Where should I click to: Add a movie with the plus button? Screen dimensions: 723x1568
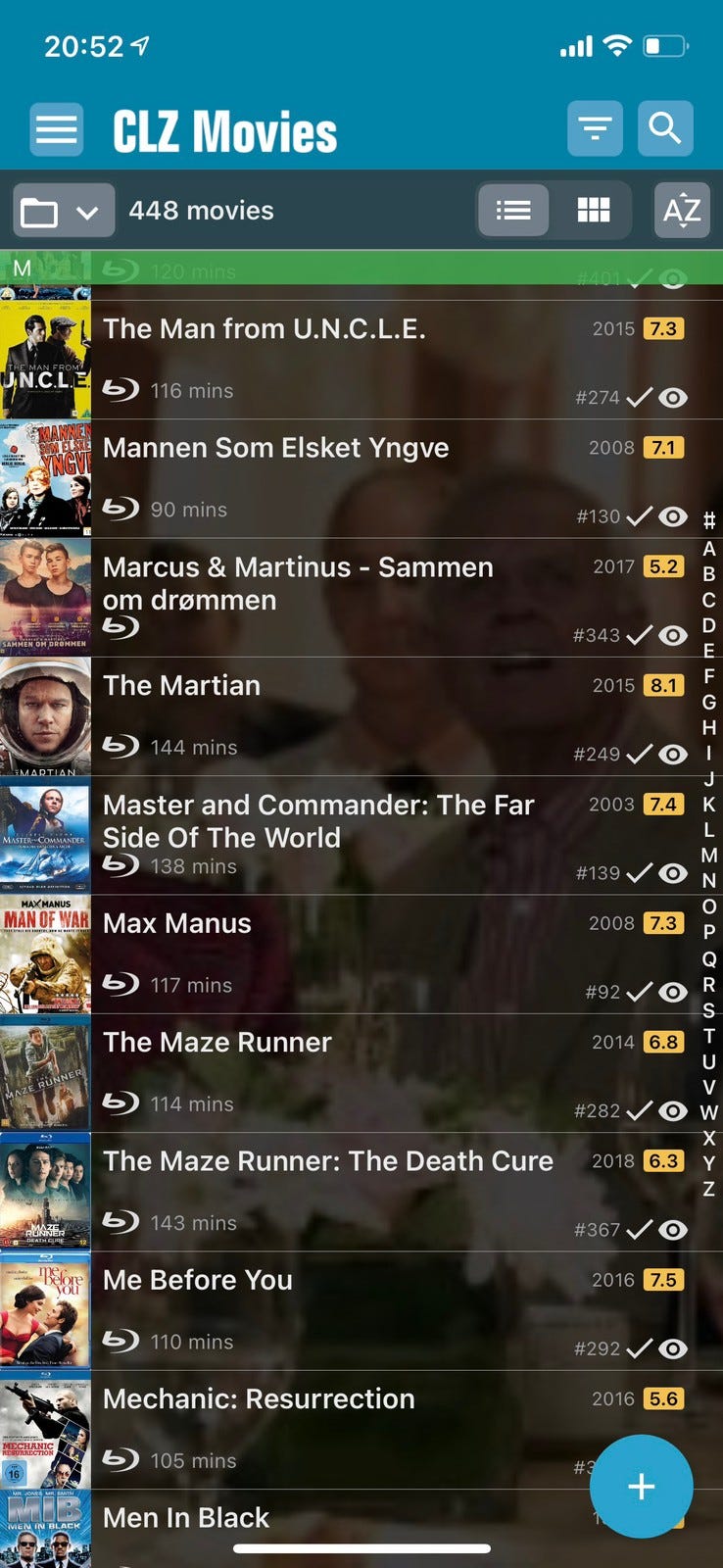(x=642, y=1486)
